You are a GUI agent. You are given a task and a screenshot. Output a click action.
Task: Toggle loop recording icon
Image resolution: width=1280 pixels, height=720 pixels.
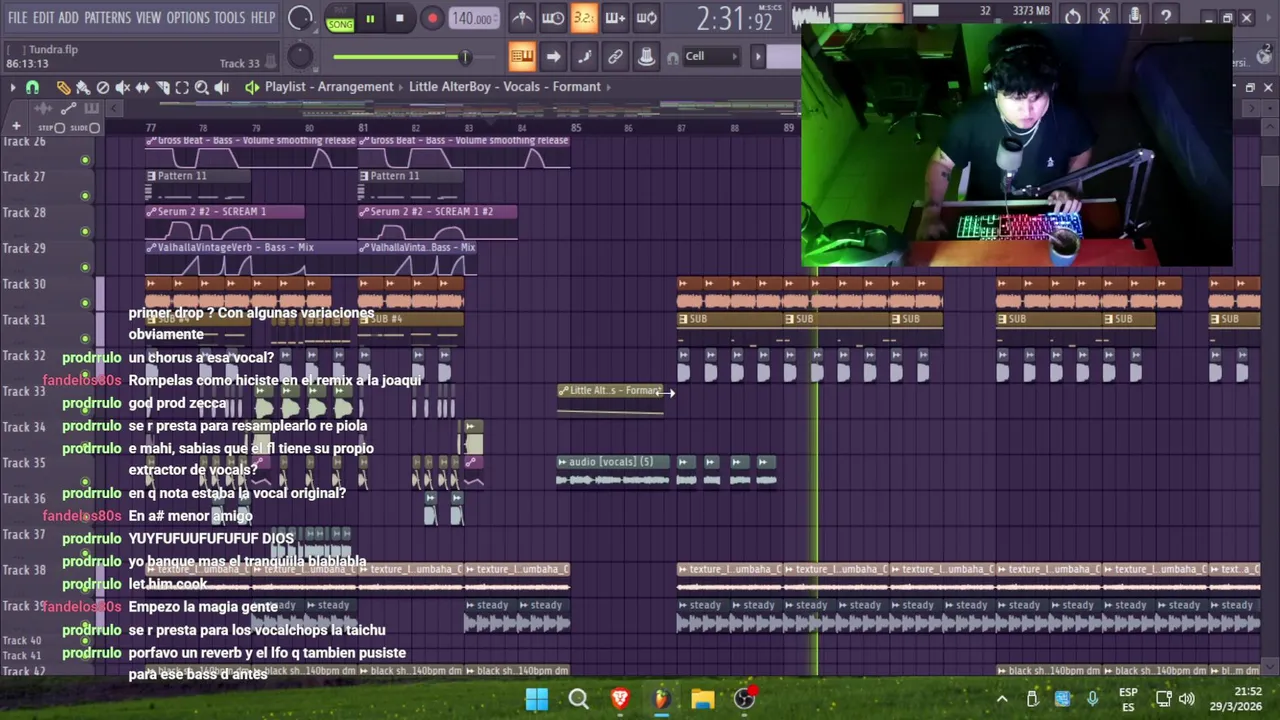646,18
